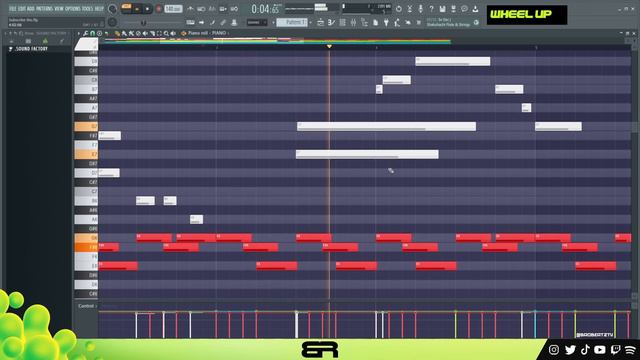Open the VIEW menu

tap(59, 8)
